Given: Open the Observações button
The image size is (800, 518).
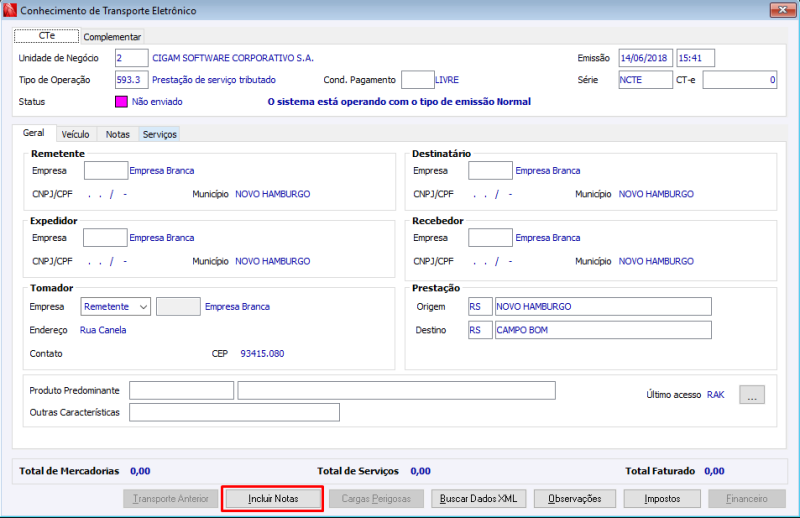Looking at the screenshot, I should click(575, 499).
